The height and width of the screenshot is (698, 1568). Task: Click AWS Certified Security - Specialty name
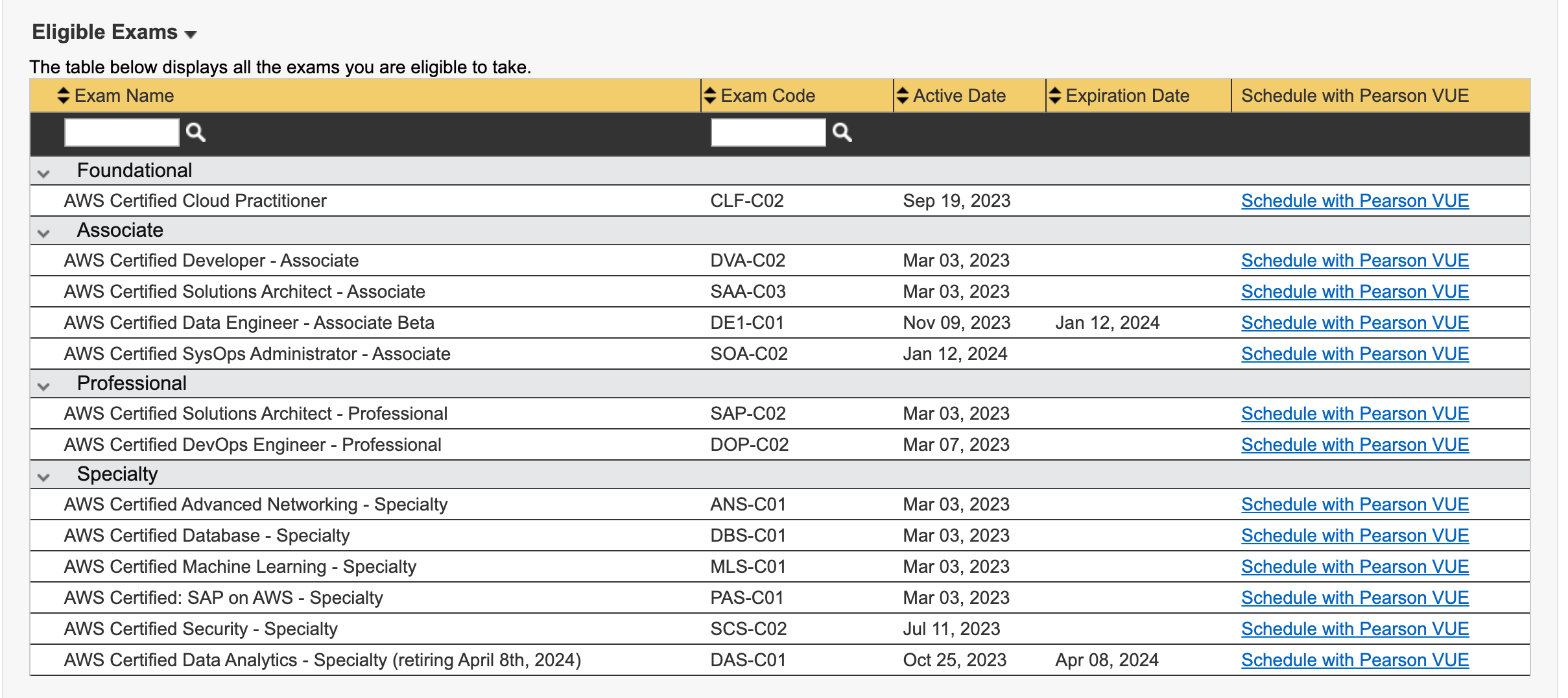tap(200, 629)
